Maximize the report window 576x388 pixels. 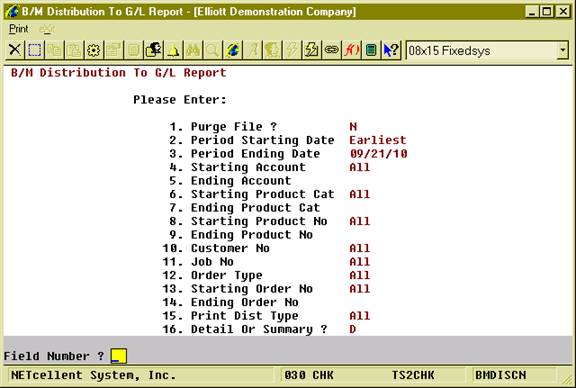coord(547,12)
